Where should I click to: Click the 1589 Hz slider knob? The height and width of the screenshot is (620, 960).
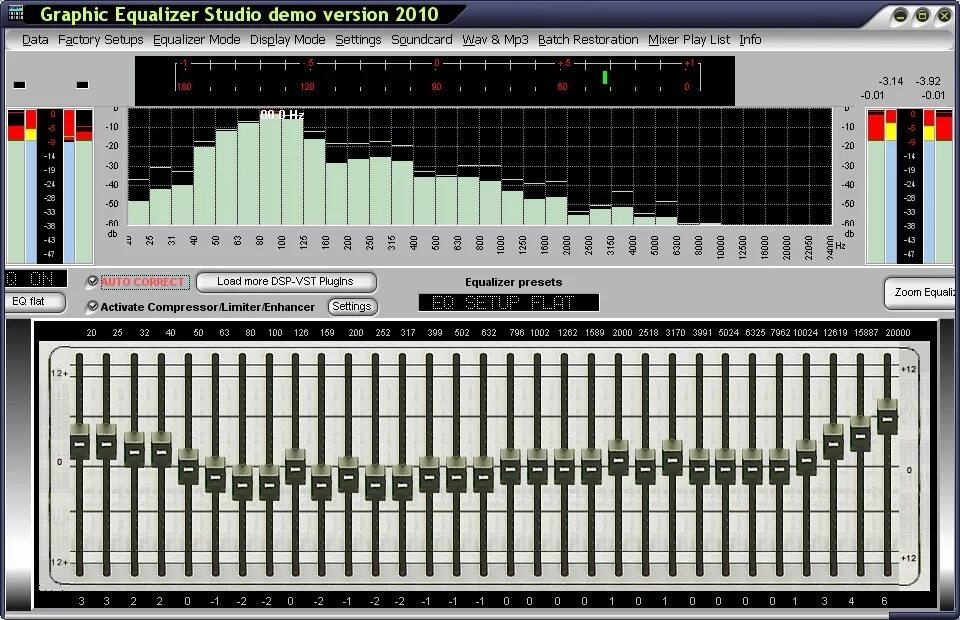(591, 467)
